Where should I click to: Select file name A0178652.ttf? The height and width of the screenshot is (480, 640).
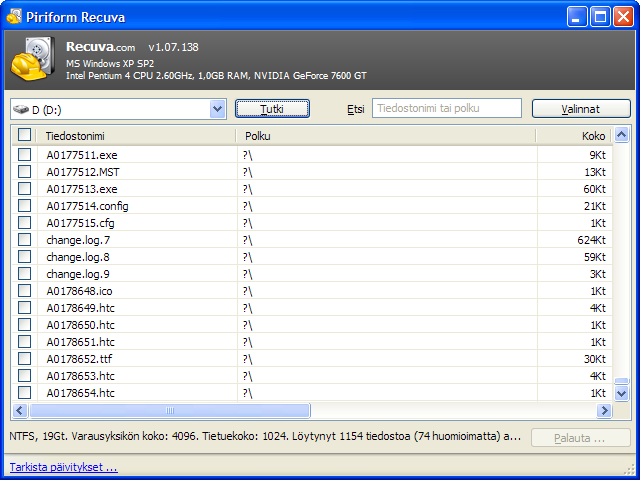(79, 359)
